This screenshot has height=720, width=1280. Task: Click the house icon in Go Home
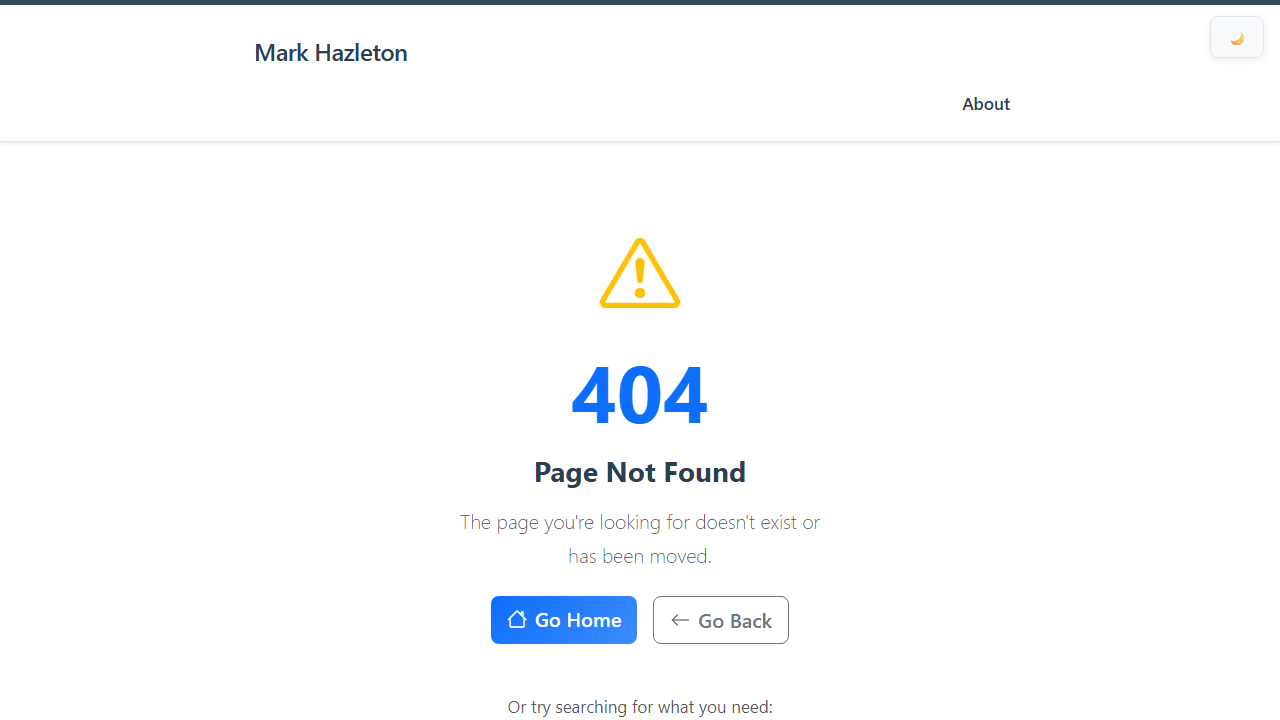517,619
